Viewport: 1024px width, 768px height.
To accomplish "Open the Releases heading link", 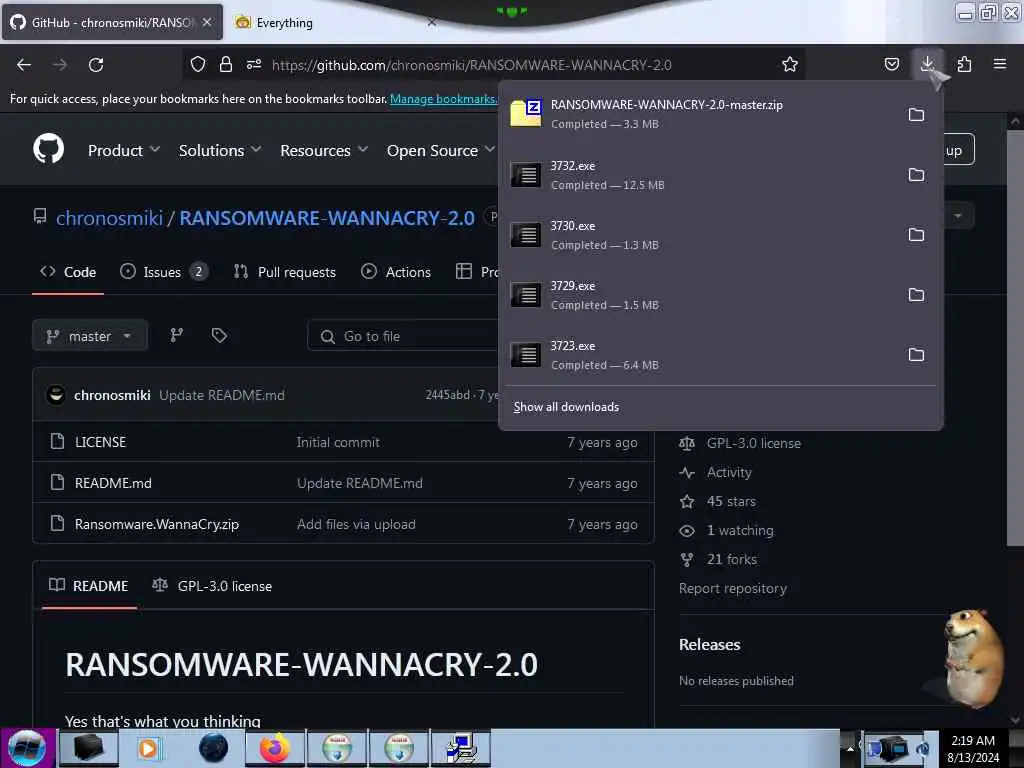I will coord(709,645).
